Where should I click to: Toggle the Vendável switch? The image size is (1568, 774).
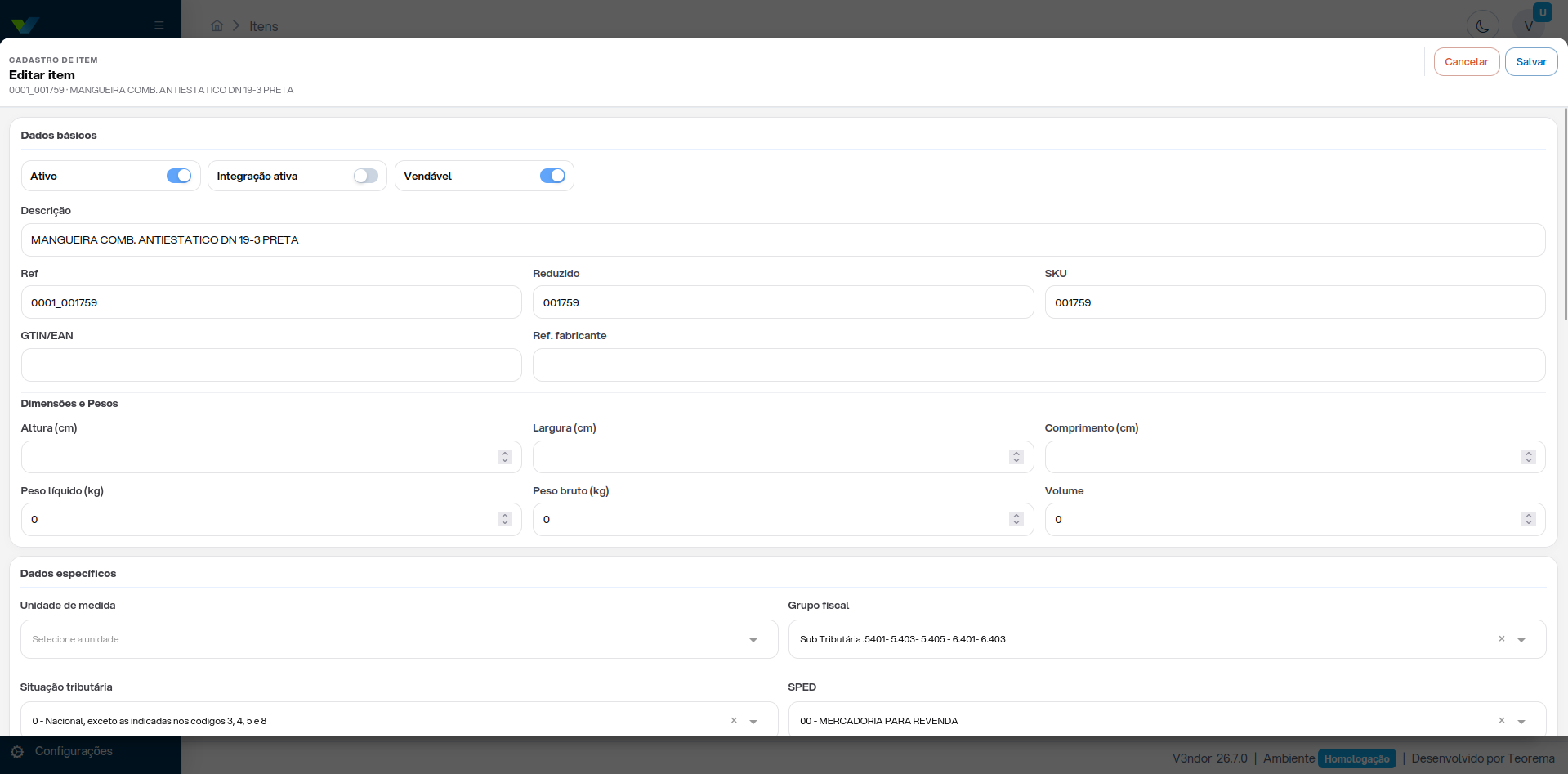(552, 176)
